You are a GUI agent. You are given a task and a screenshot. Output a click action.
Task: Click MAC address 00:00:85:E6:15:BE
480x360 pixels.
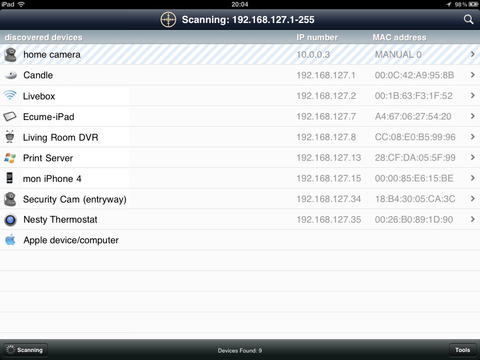click(414, 178)
